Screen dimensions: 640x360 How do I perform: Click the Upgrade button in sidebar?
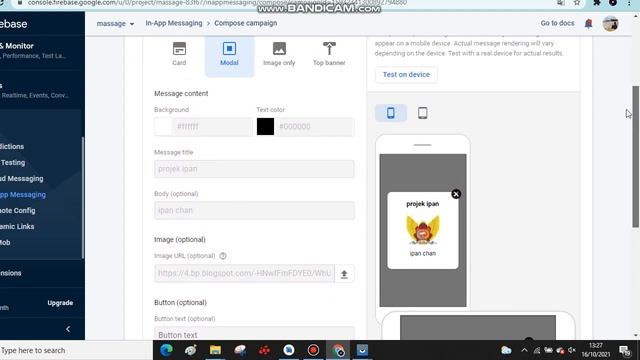pos(60,303)
